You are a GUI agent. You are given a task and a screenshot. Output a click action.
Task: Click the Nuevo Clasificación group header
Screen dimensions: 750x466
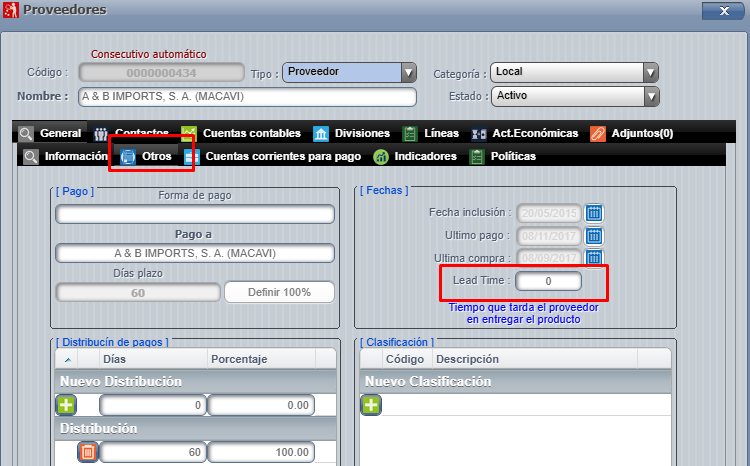pos(515,381)
